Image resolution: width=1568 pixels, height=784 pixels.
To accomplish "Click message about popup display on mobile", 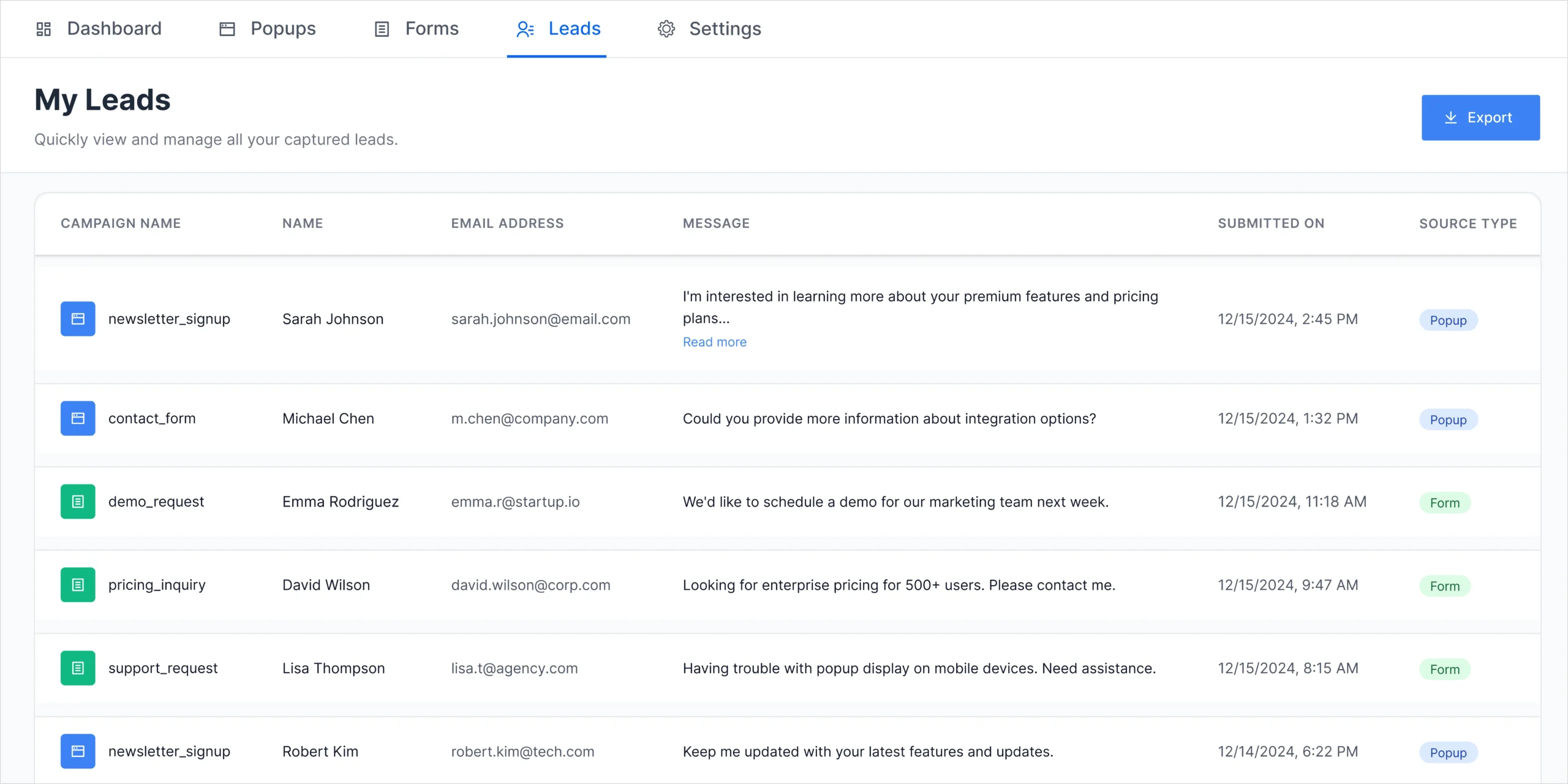I will 919,668.
